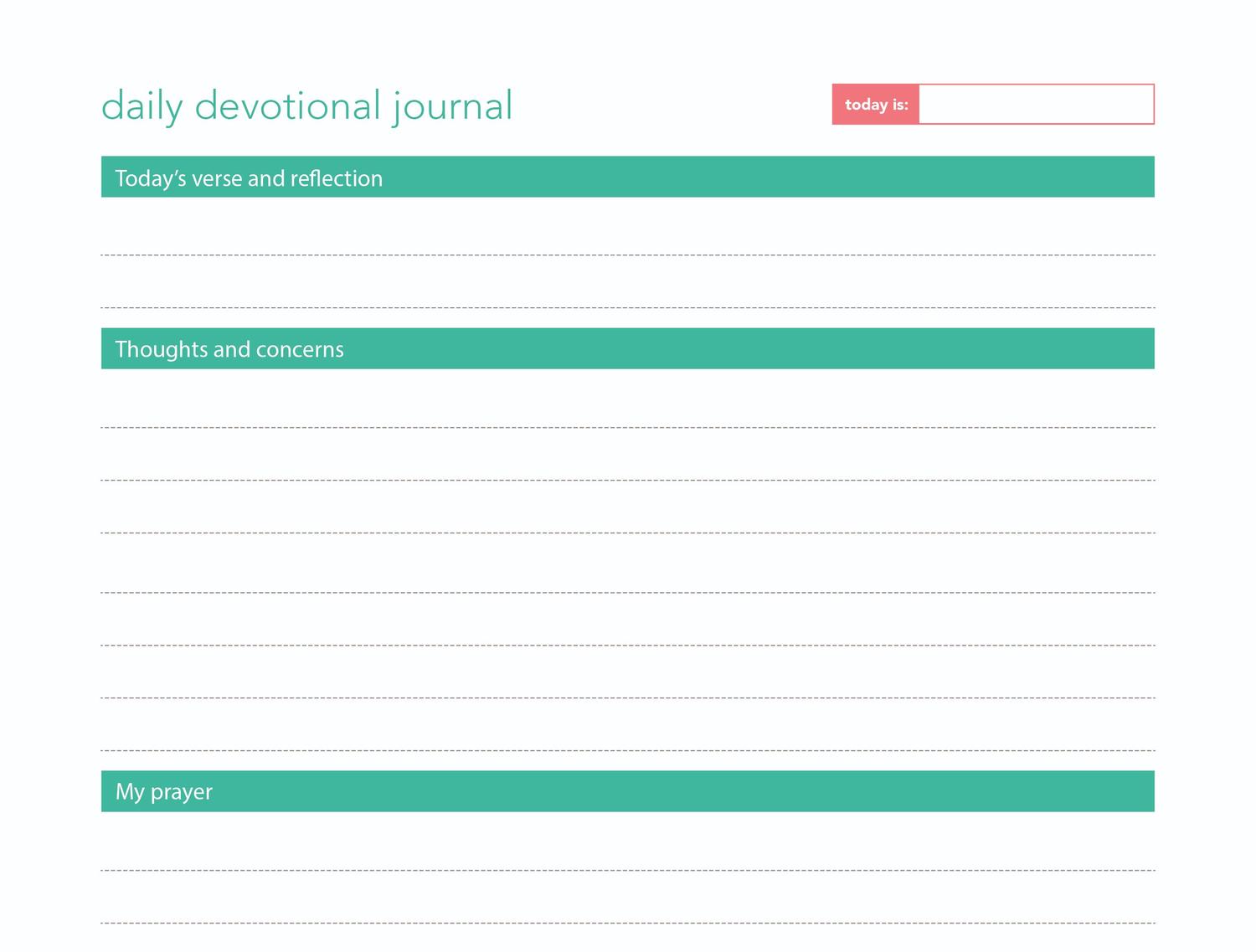Click the "today is:" label
The image size is (1256, 952).
pyautogui.click(x=876, y=105)
